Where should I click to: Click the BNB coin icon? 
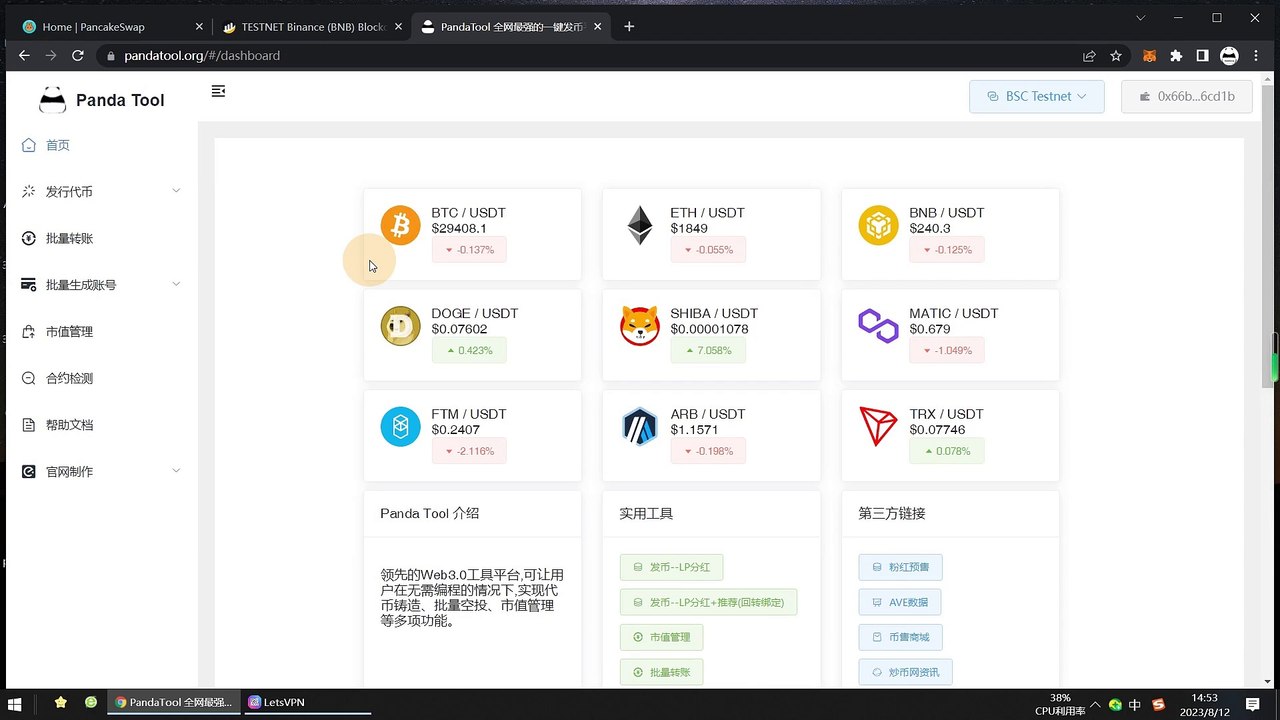(878, 225)
